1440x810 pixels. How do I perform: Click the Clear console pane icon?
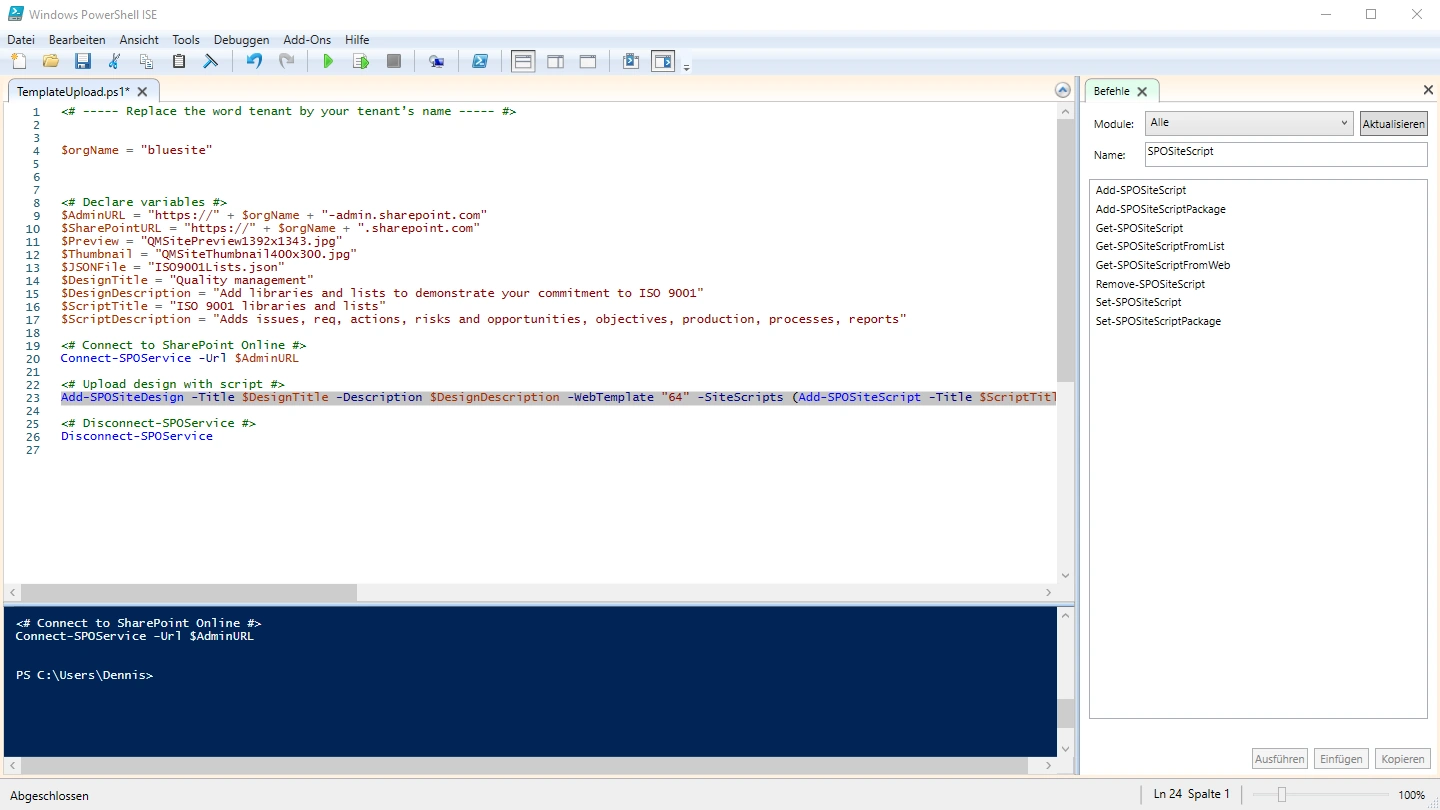211,62
